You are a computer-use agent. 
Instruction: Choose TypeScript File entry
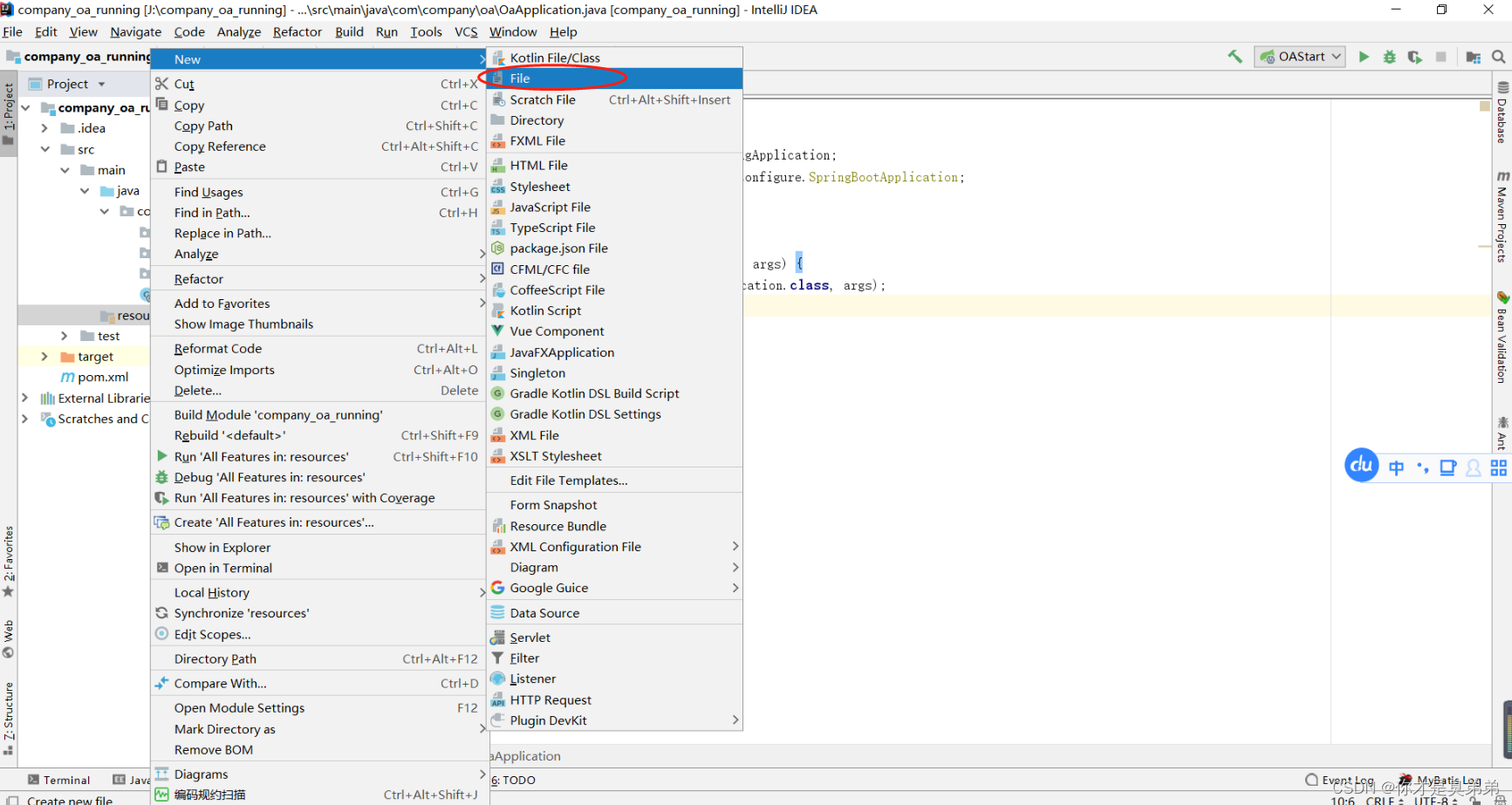[x=614, y=228]
